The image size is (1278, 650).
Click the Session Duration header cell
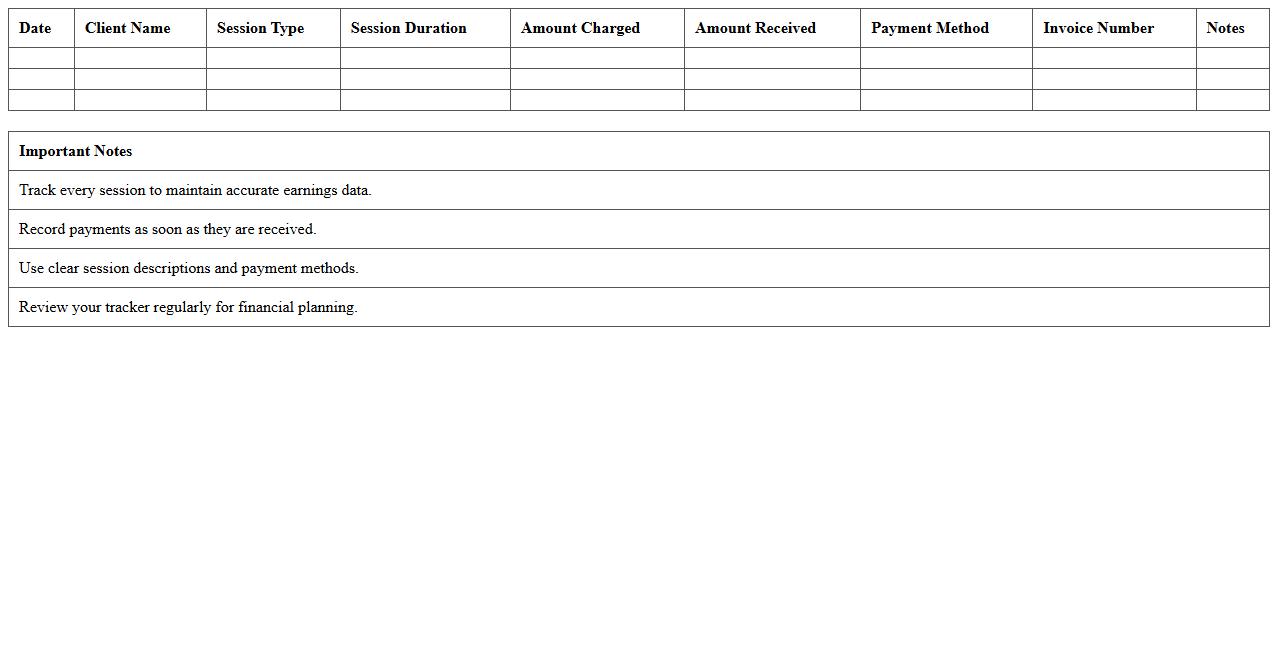pyautogui.click(x=408, y=28)
